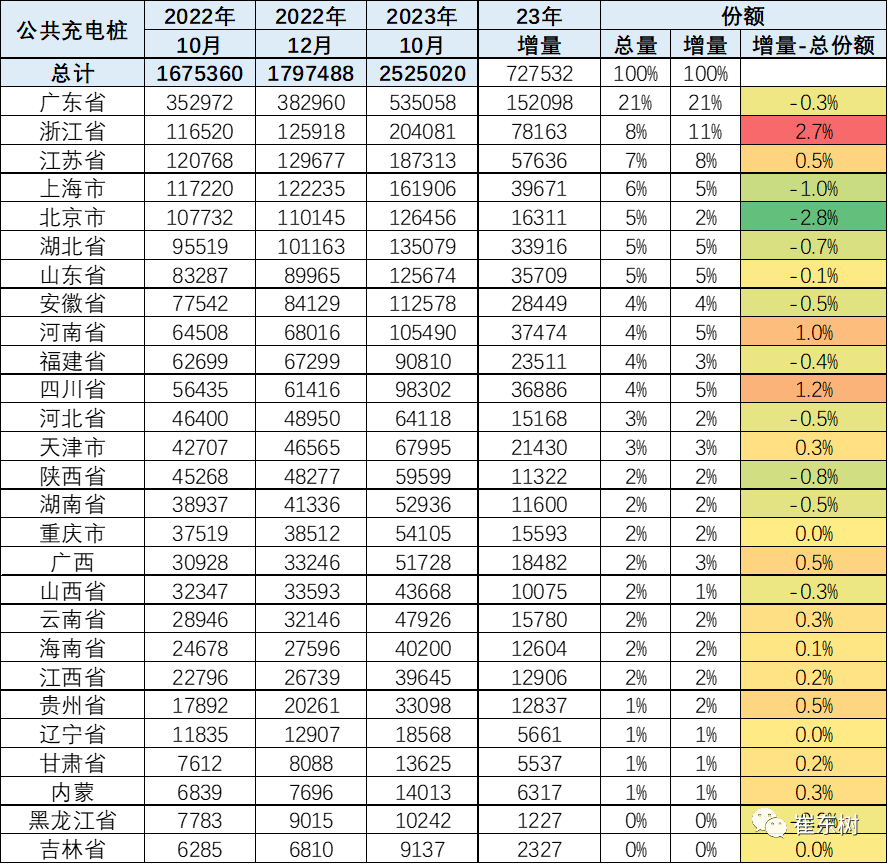Image resolution: width=888 pixels, height=864 pixels.
Task: Click 甘肃省 value 13625
Action: click(422, 763)
